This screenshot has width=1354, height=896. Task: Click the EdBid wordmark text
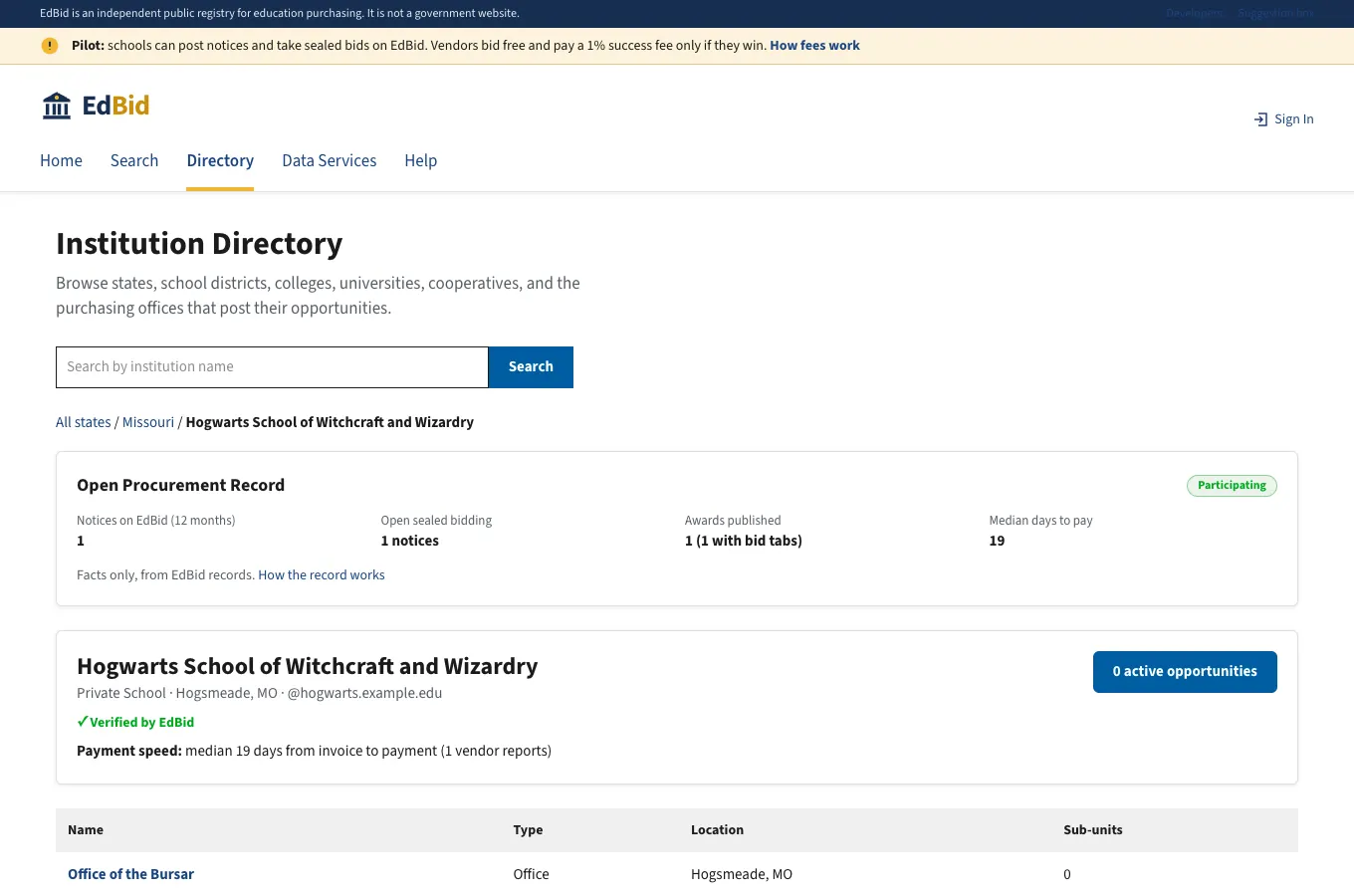[x=115, y=106]
